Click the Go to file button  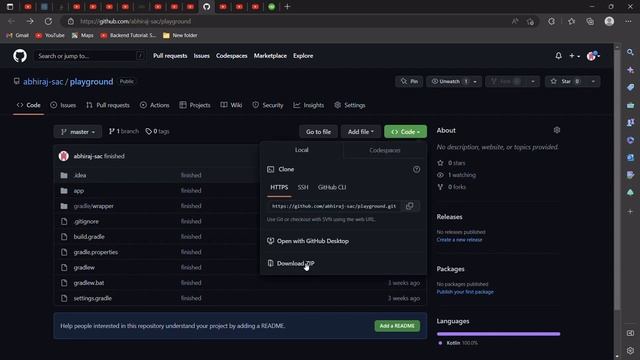tap(318, 131)
